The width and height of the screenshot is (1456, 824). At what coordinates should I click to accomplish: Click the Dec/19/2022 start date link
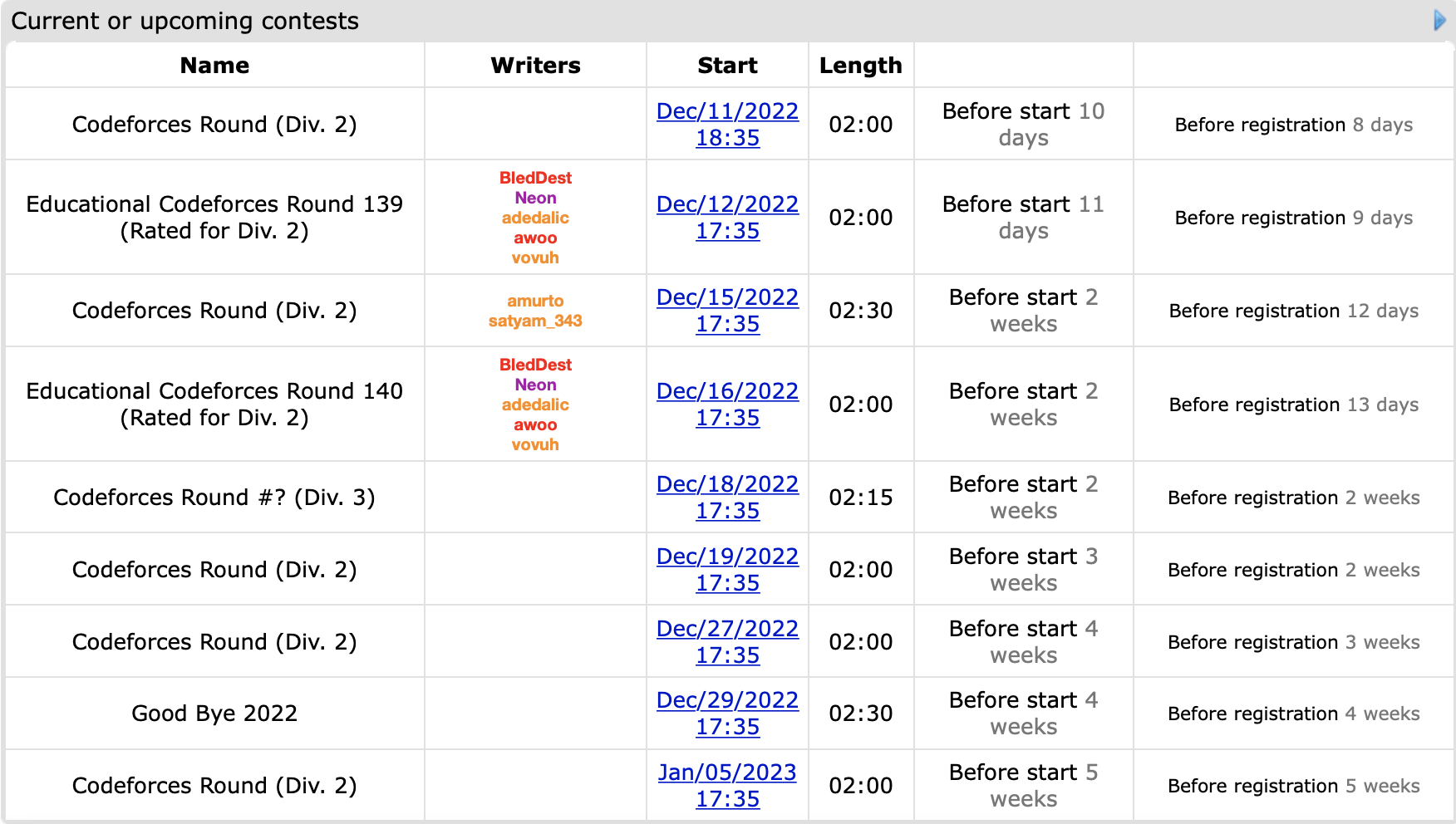pyautogui.click(x=727, y=557)
